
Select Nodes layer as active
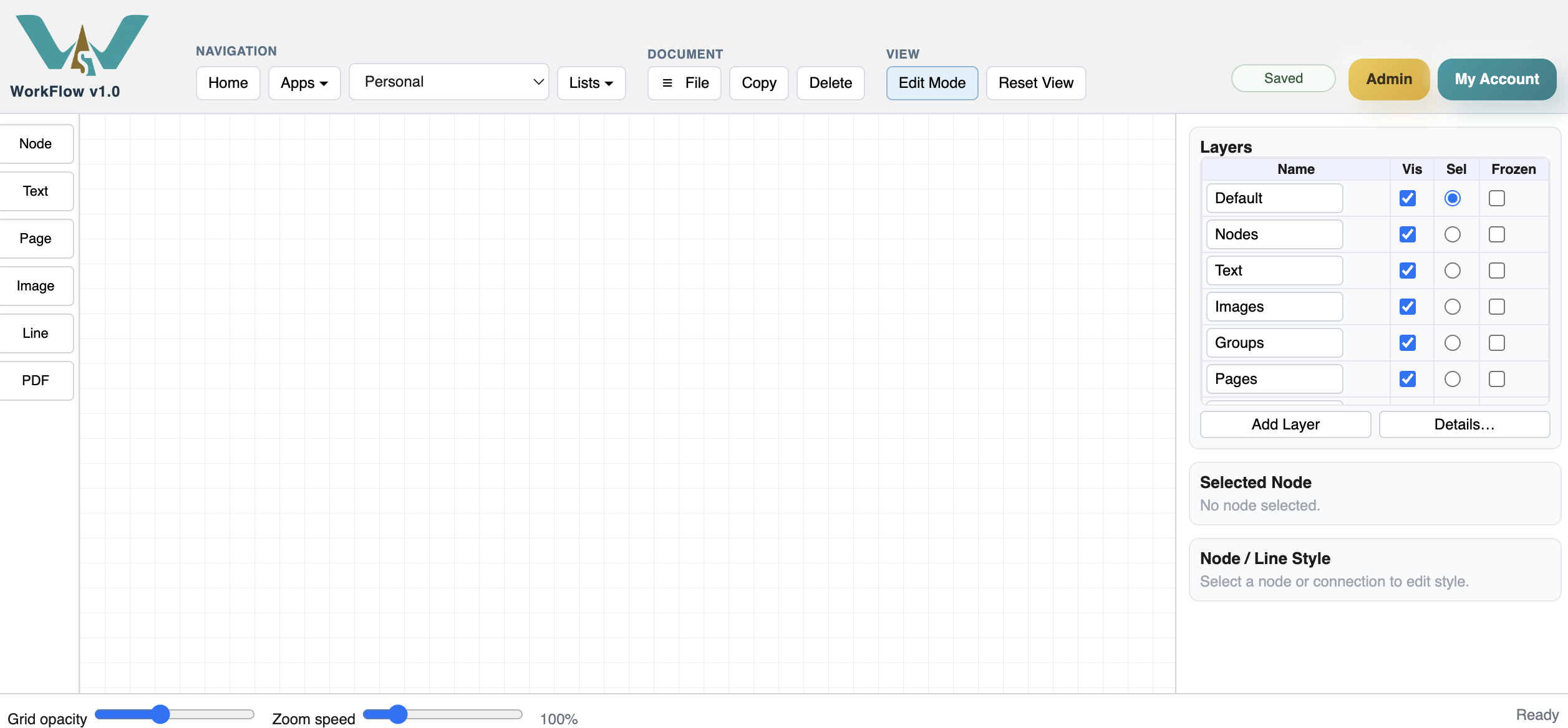1453,234
